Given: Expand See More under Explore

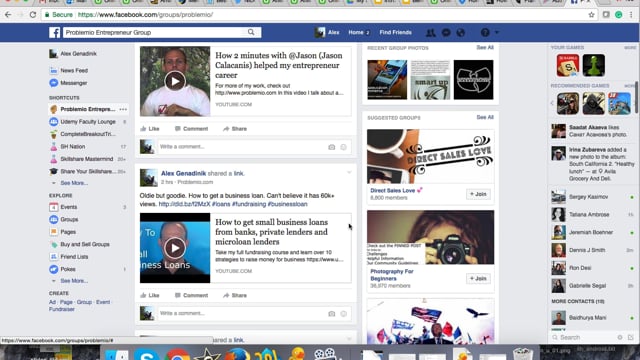Looking at the screenshot, I should coord(74,281).
